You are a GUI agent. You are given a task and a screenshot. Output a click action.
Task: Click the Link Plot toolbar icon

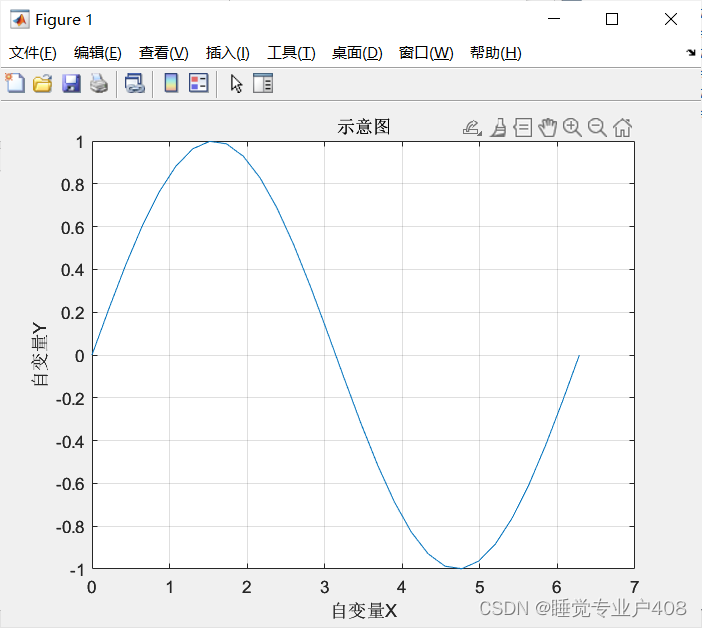tap(134, 84)
